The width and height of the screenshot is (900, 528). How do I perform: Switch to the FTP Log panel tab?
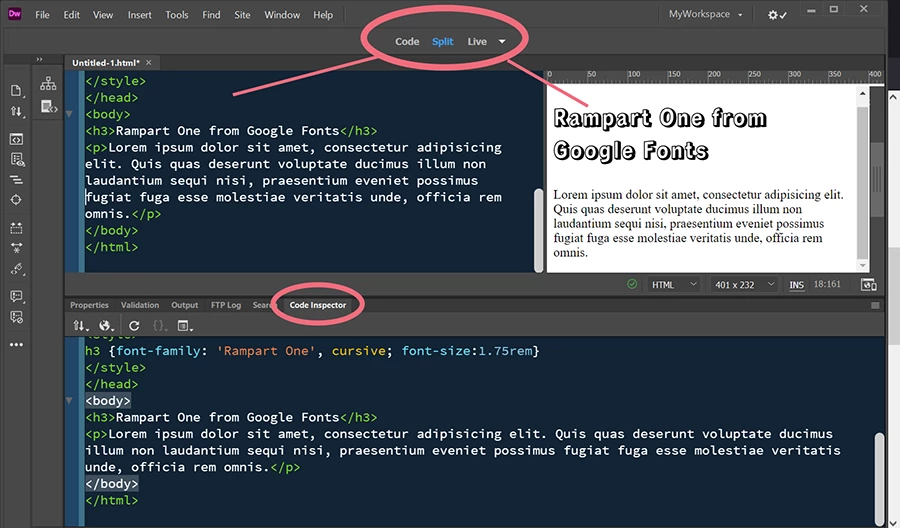pos(226,305)
